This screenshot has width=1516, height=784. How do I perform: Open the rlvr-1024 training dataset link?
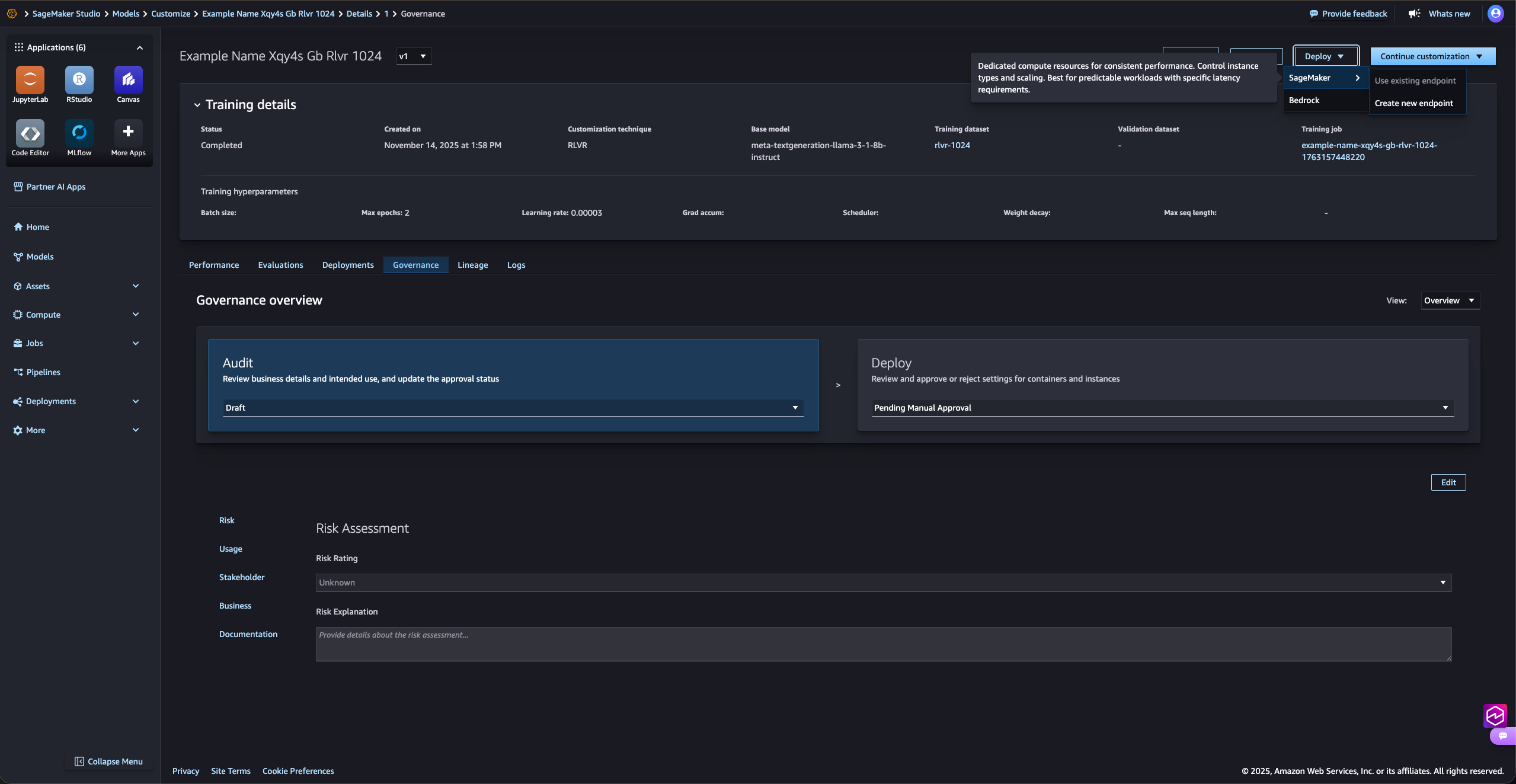click(x=952, y=145)
